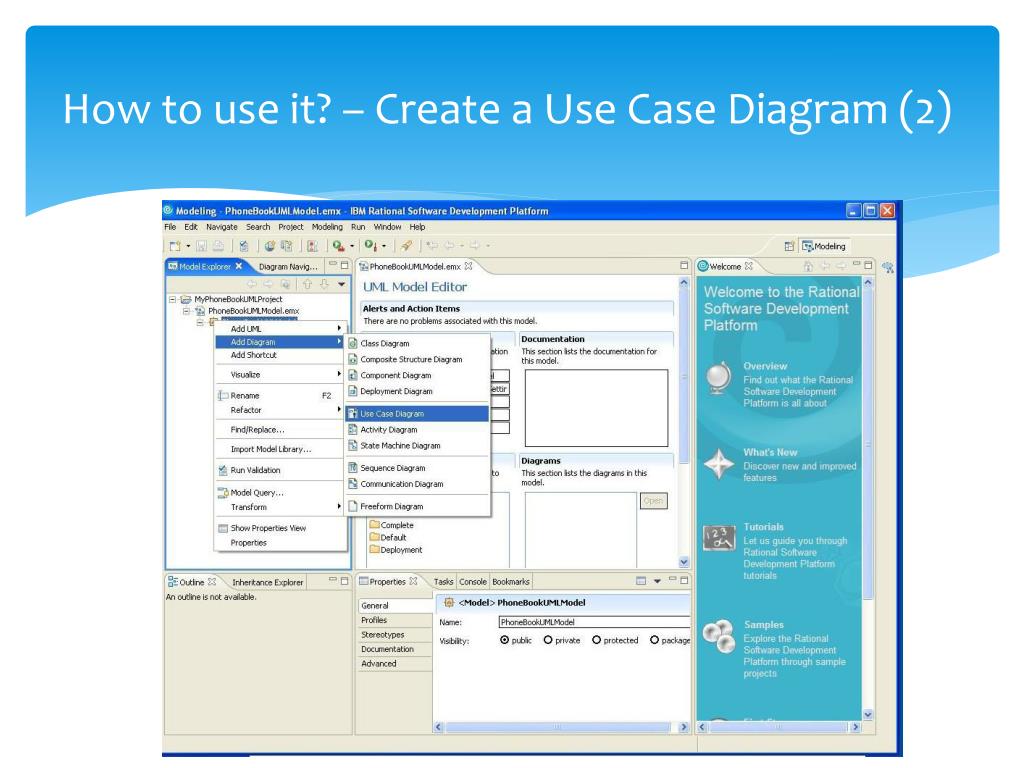Collapse the MyPhoneBookUMLProject tree node
This screenshot has height=768, width=1024.
(172, 300)
